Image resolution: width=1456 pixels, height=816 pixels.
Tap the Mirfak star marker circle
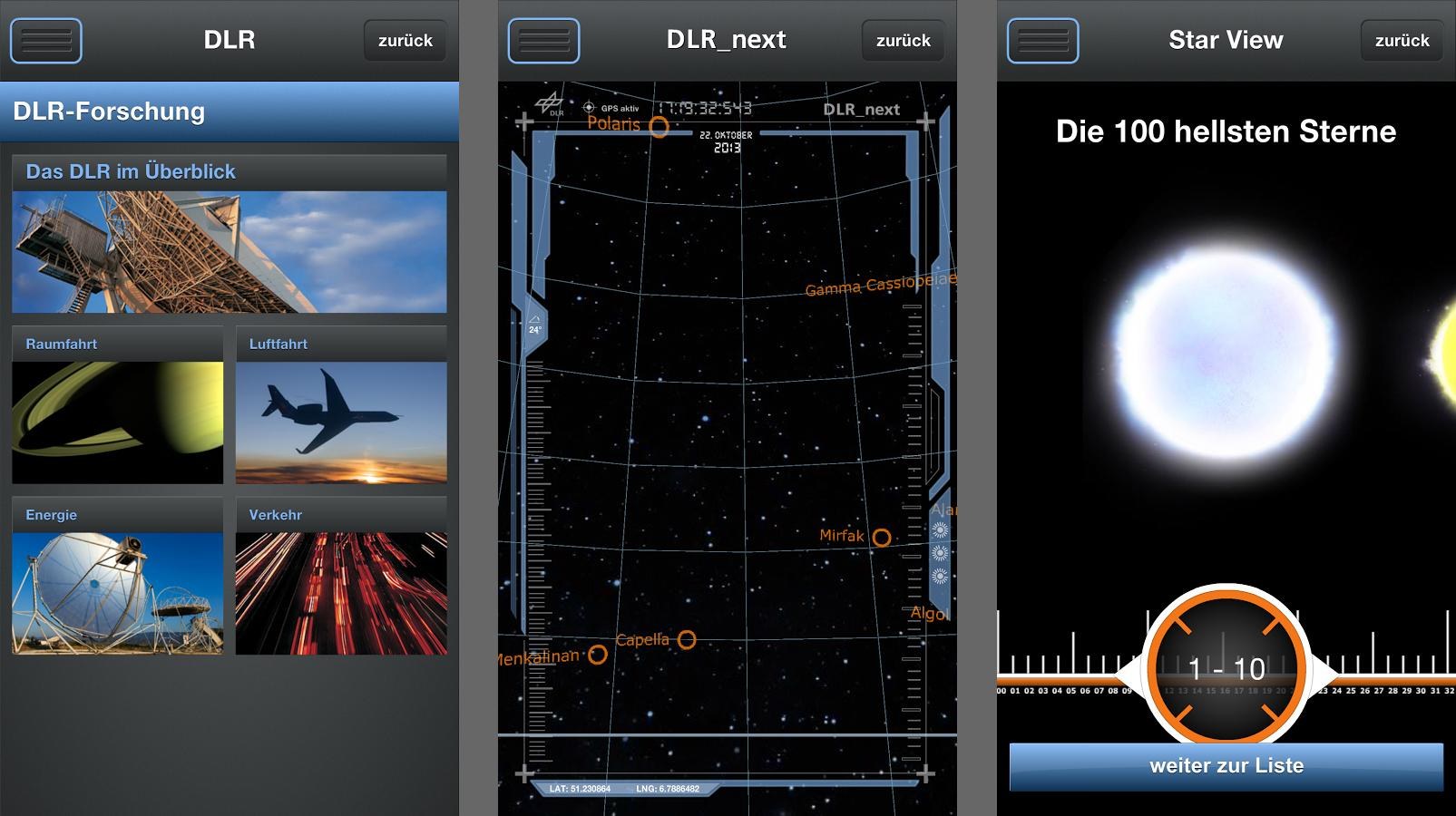click(881, 538)
